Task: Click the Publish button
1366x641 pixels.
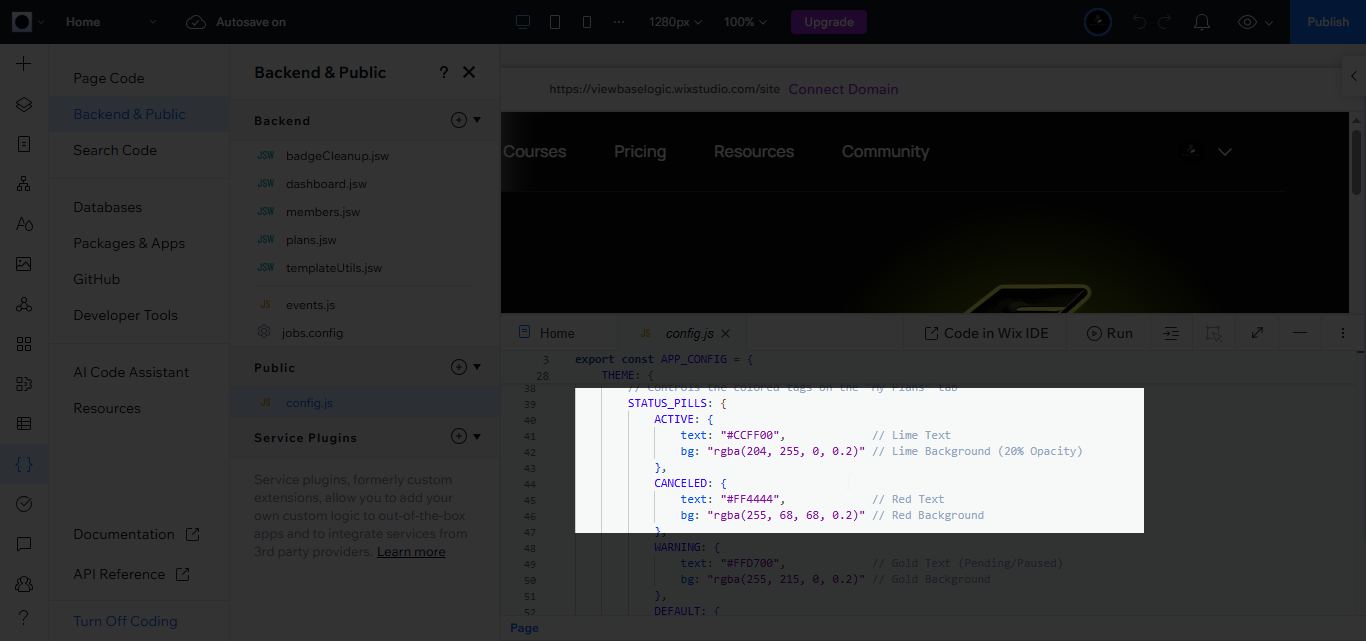Action: tap(1327, 22)
